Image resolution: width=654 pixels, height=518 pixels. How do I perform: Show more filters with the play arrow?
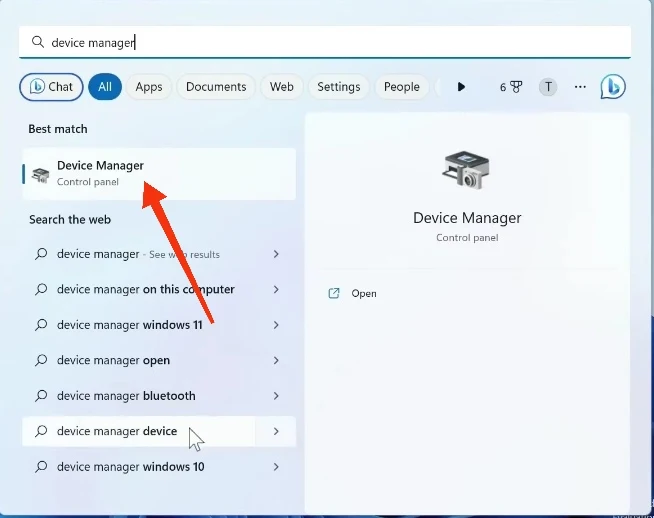(461, 87)
